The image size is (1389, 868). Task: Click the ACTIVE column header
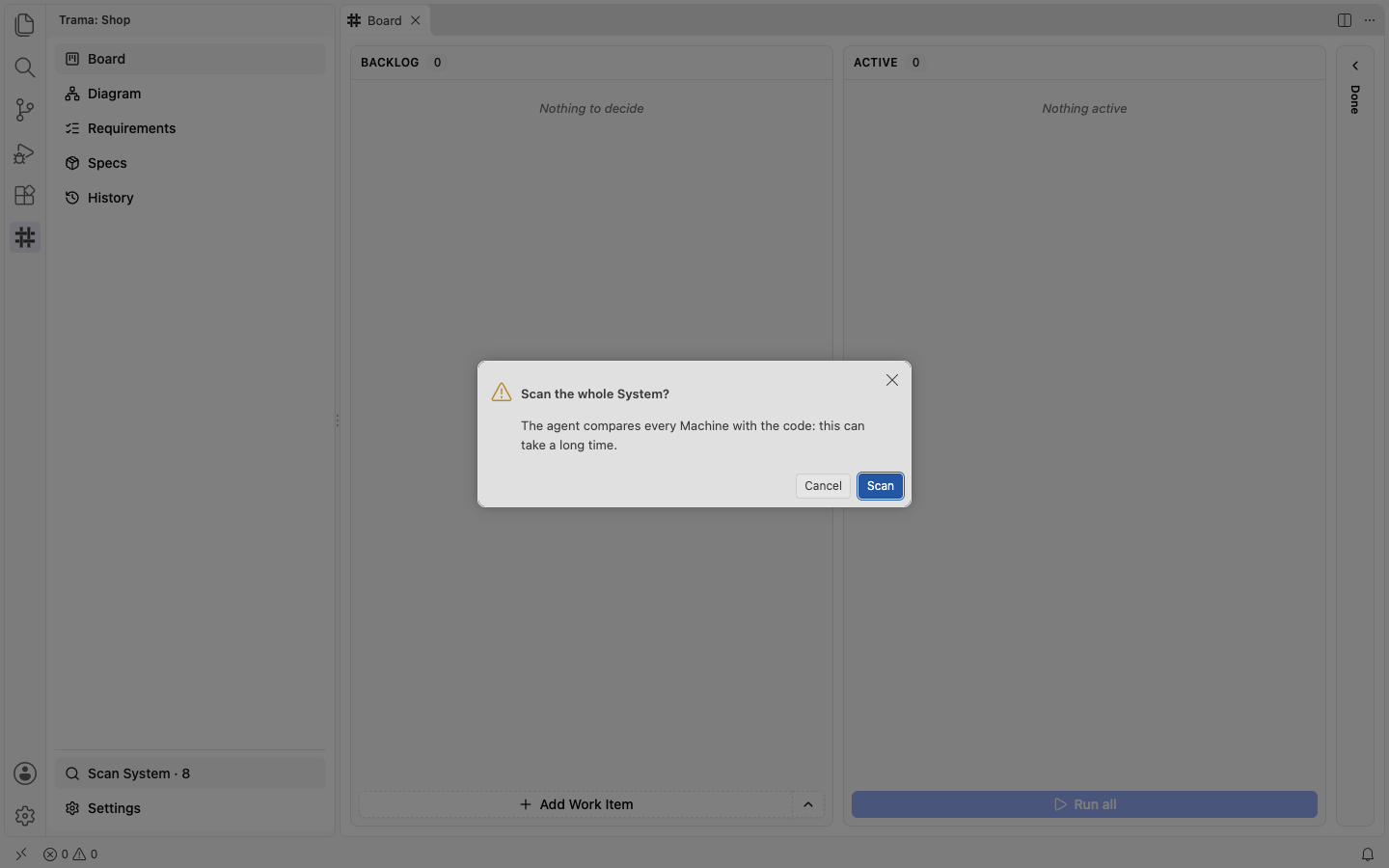(1084, 63)
